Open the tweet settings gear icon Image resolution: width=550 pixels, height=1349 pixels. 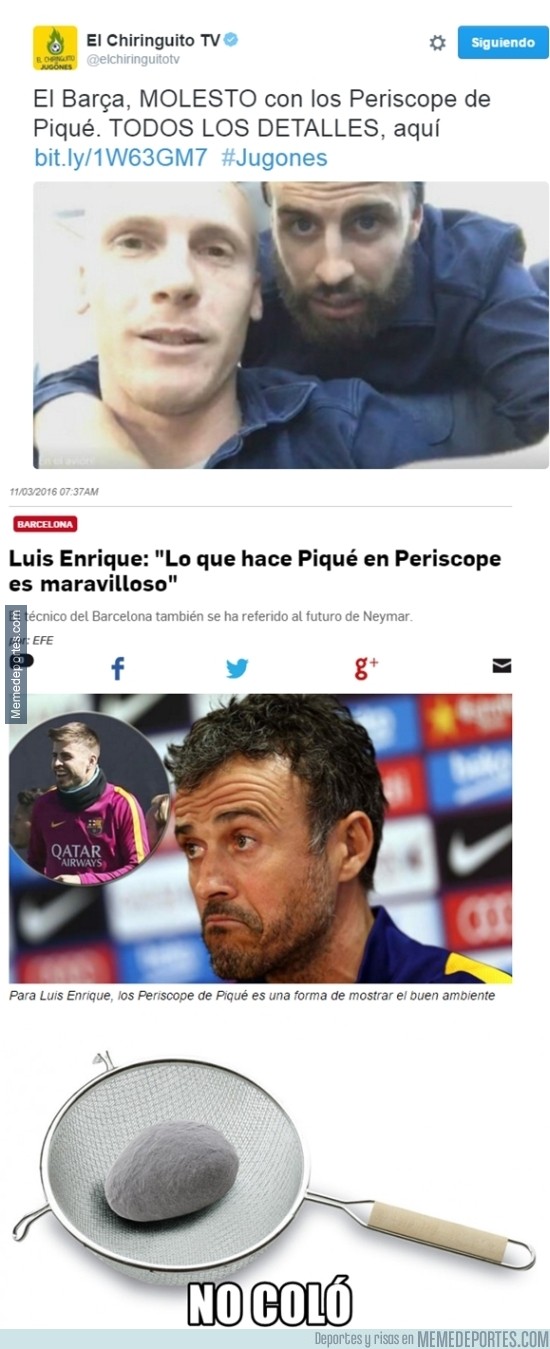click(437, 43)
